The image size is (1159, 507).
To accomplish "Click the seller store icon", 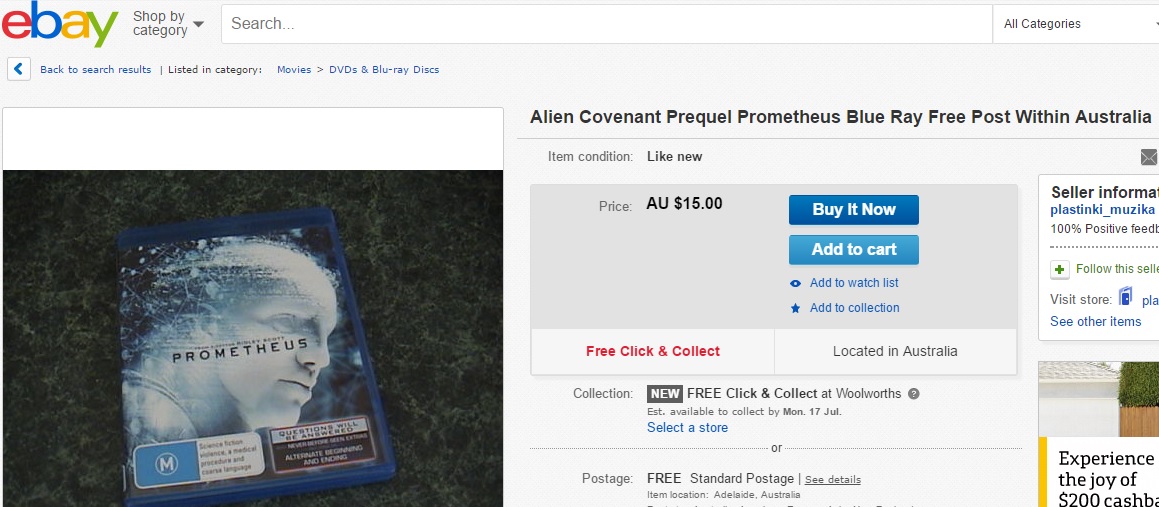I will [x=1126, y=298].
